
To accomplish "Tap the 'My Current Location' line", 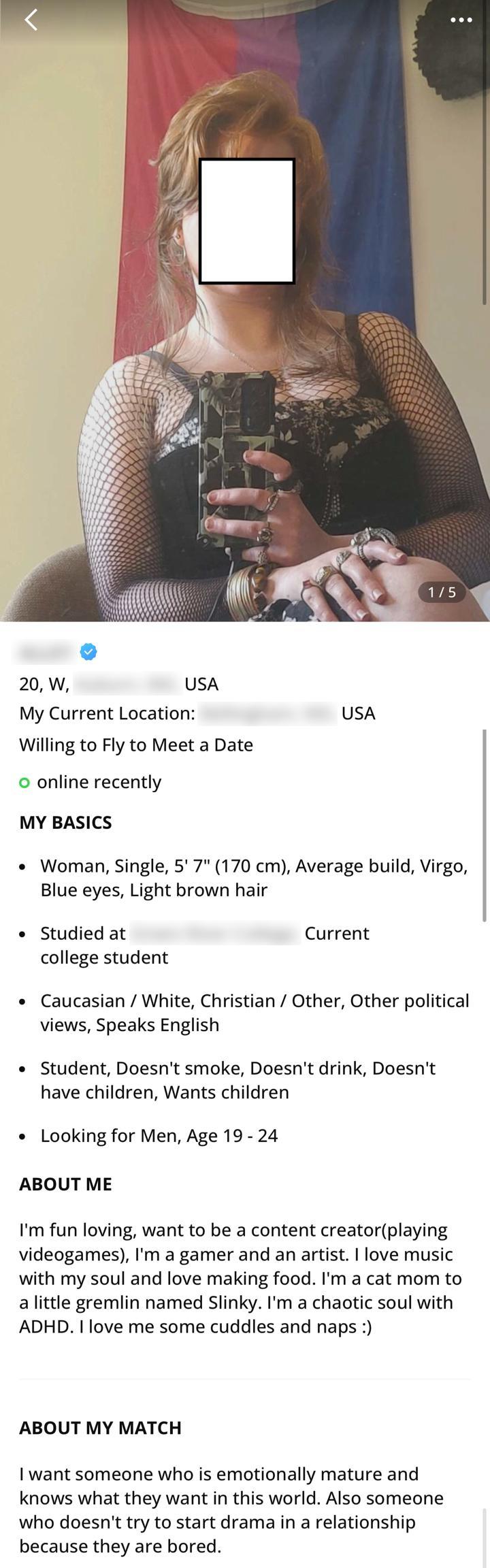I will click(x=197, y=713).
